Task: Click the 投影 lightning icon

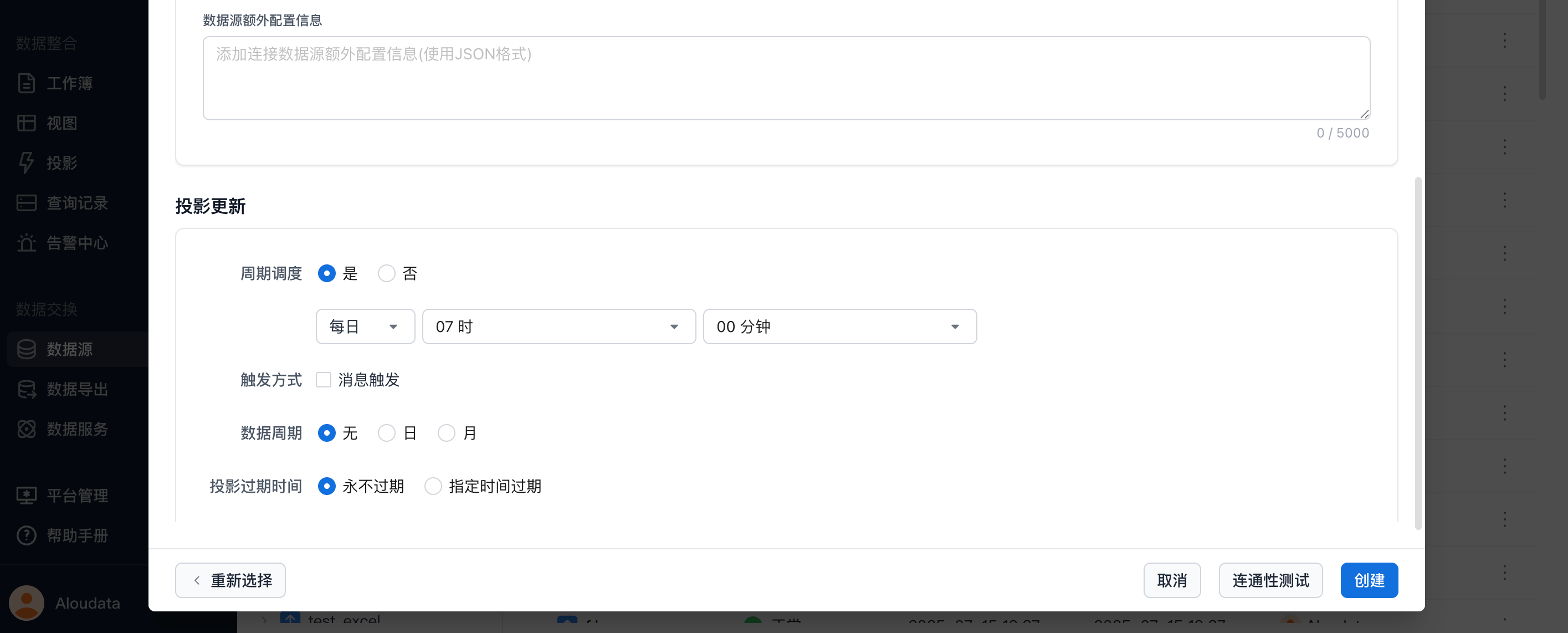Action: 26,162
